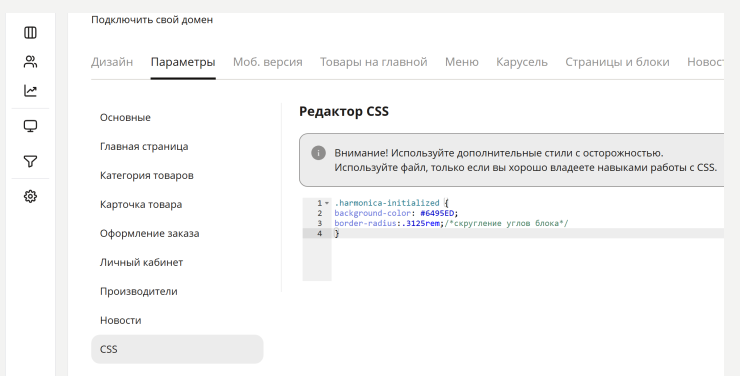This screenshot has height=376, width=740.
Task: Click line number 4 in editor gutter
Action: [320, 234]
